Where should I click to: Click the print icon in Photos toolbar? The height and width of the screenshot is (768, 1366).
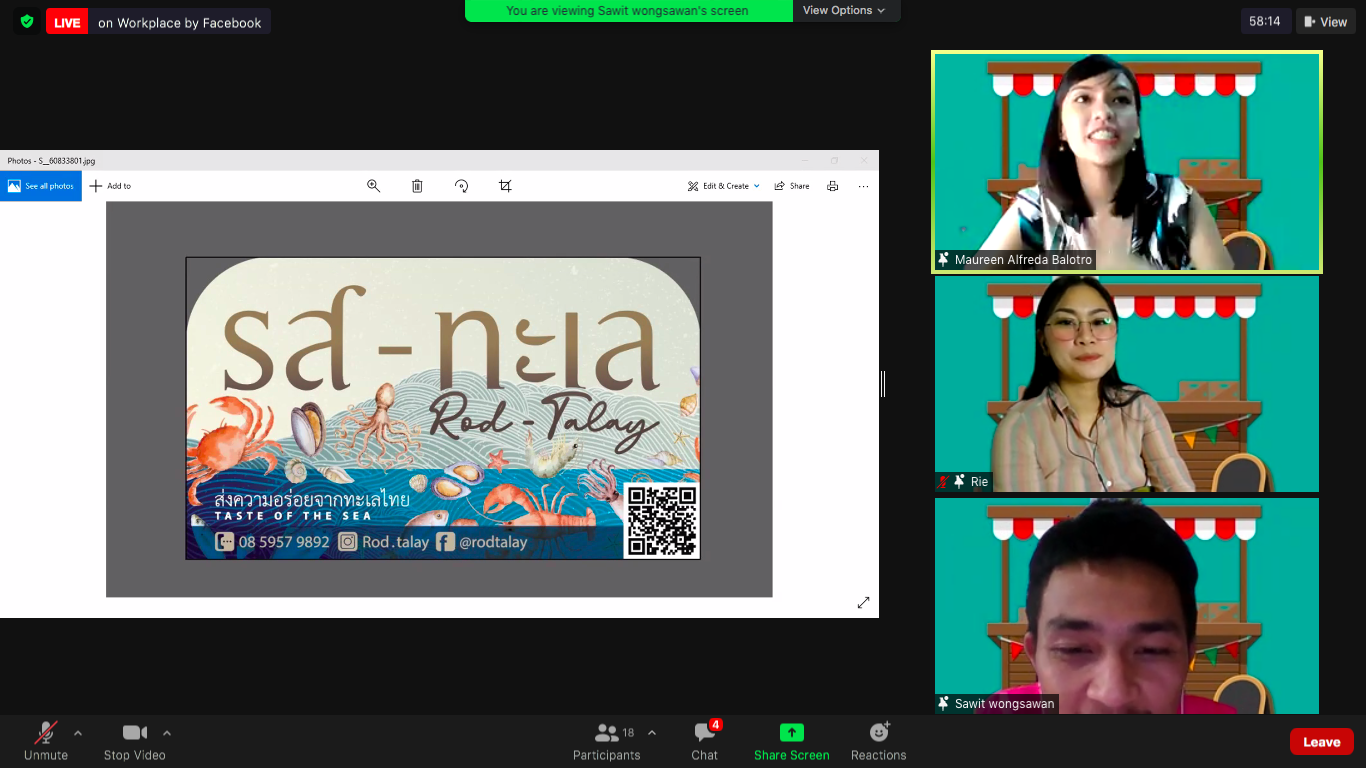click(832, 186)
